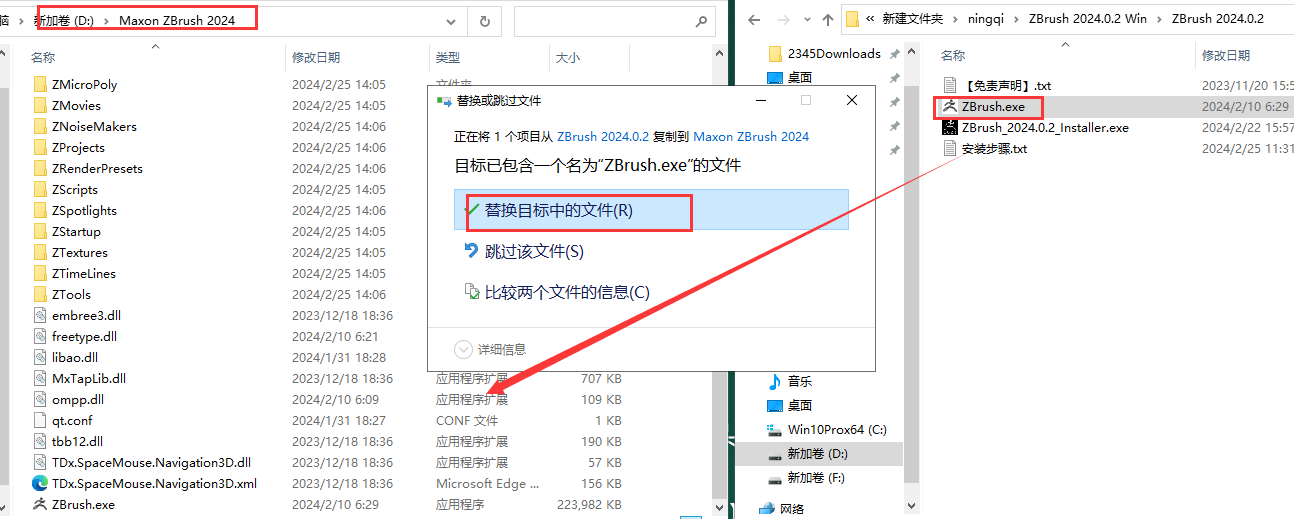The width and height of the screenshot is (1294, 519).
Task: Select TDx.SpaceMouse.Navigation3D.dll file
Action: point(151,462)
